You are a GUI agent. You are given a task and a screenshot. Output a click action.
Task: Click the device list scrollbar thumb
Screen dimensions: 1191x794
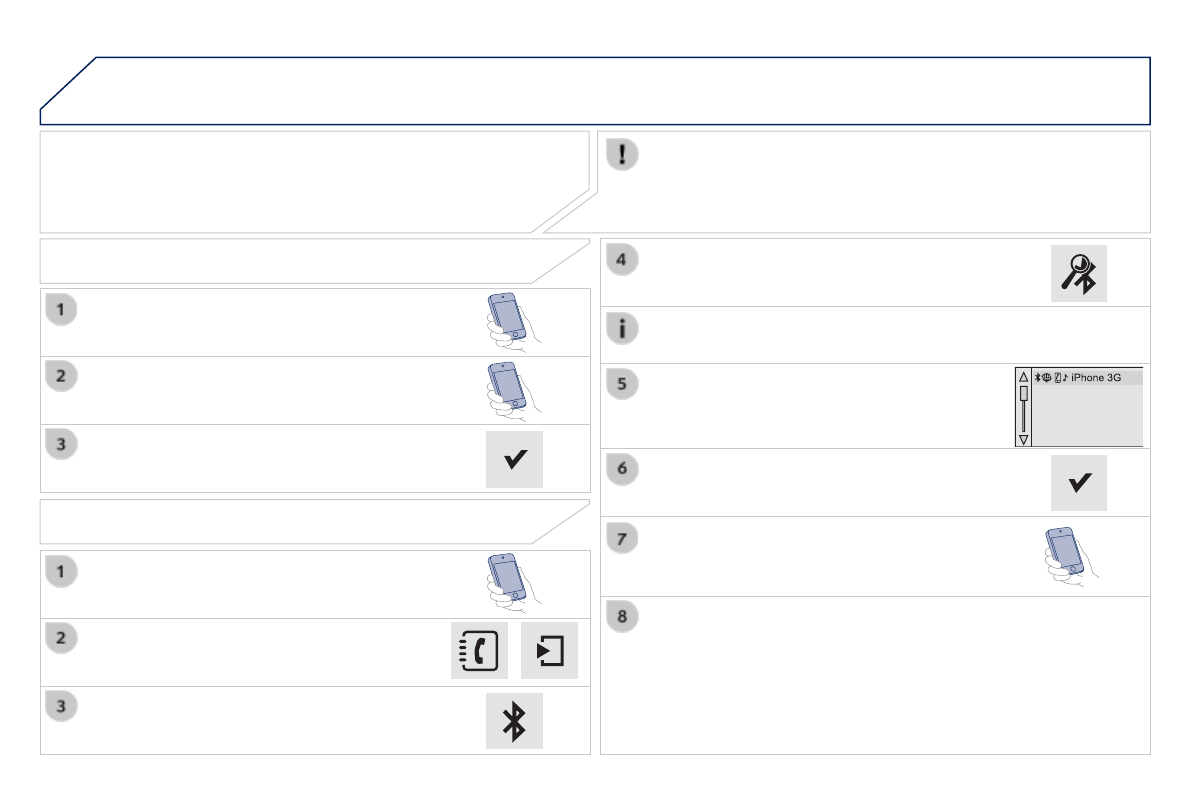[x=1022, y=395]
